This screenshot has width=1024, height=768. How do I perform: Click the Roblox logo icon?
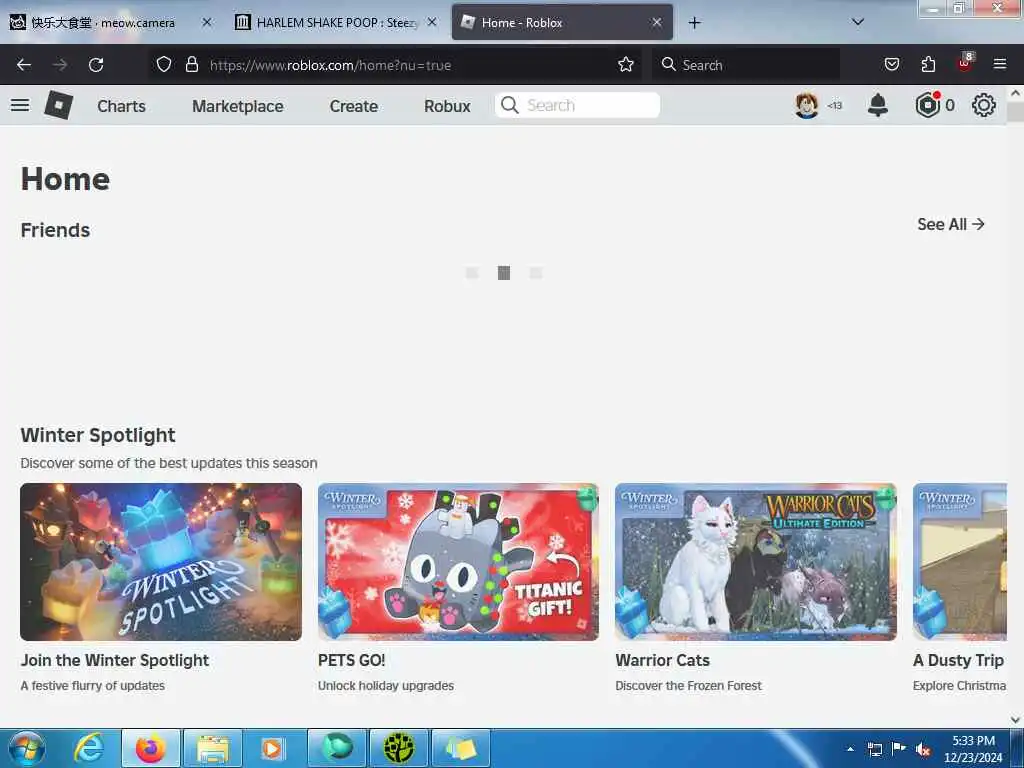coord(59,105)
